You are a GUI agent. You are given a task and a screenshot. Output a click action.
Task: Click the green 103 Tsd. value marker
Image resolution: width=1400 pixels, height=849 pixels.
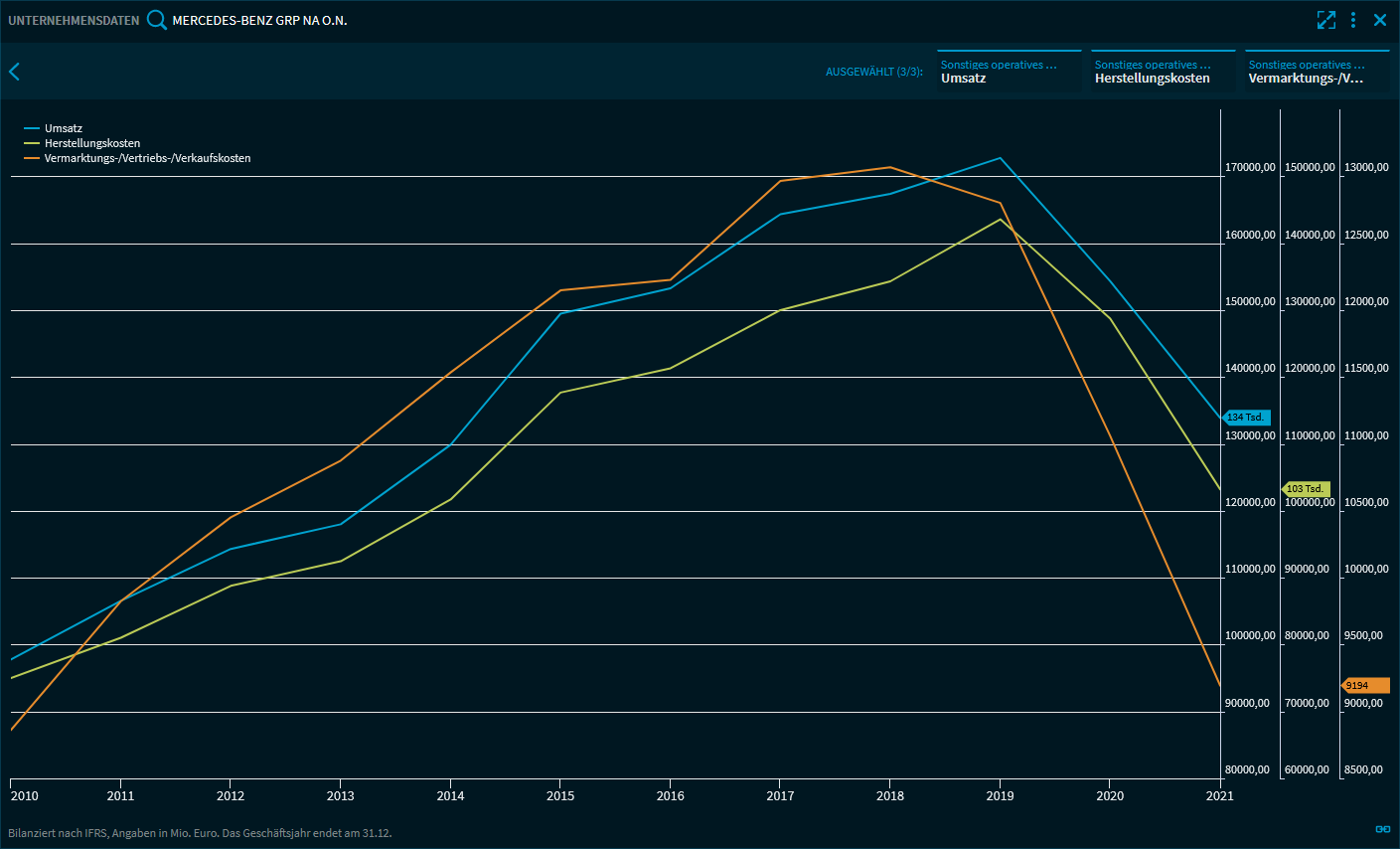click(1306, 489)
